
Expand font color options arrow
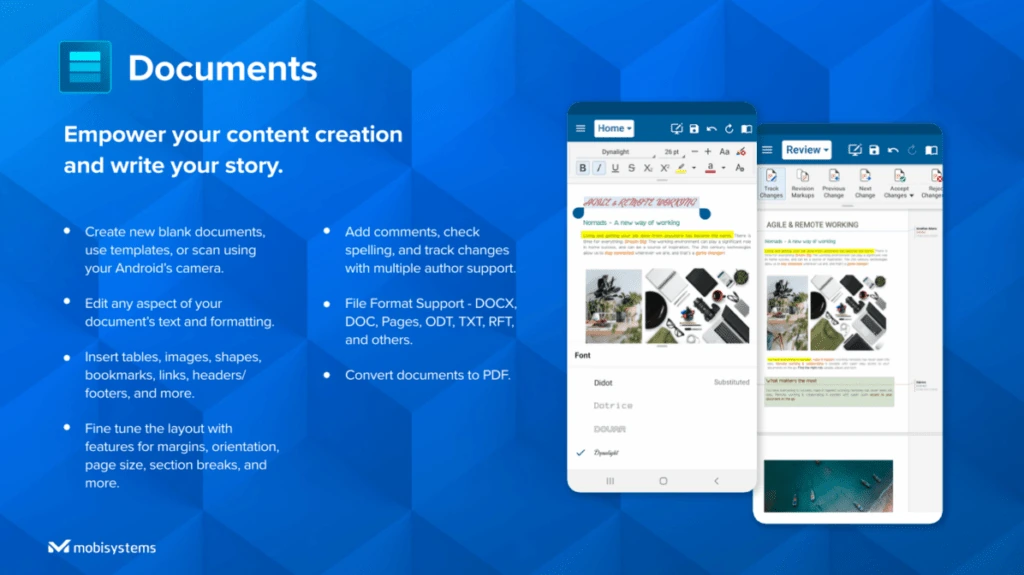coord(724,168)
